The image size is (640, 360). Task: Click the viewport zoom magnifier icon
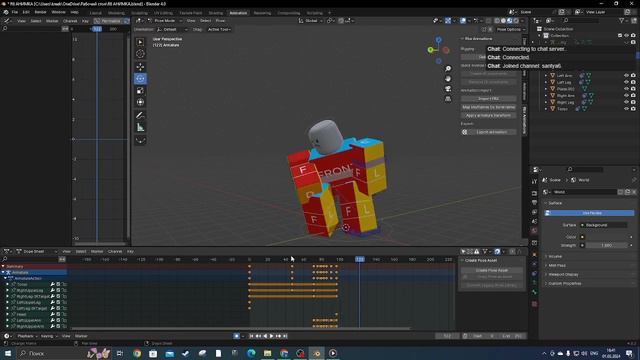point(448,69)
